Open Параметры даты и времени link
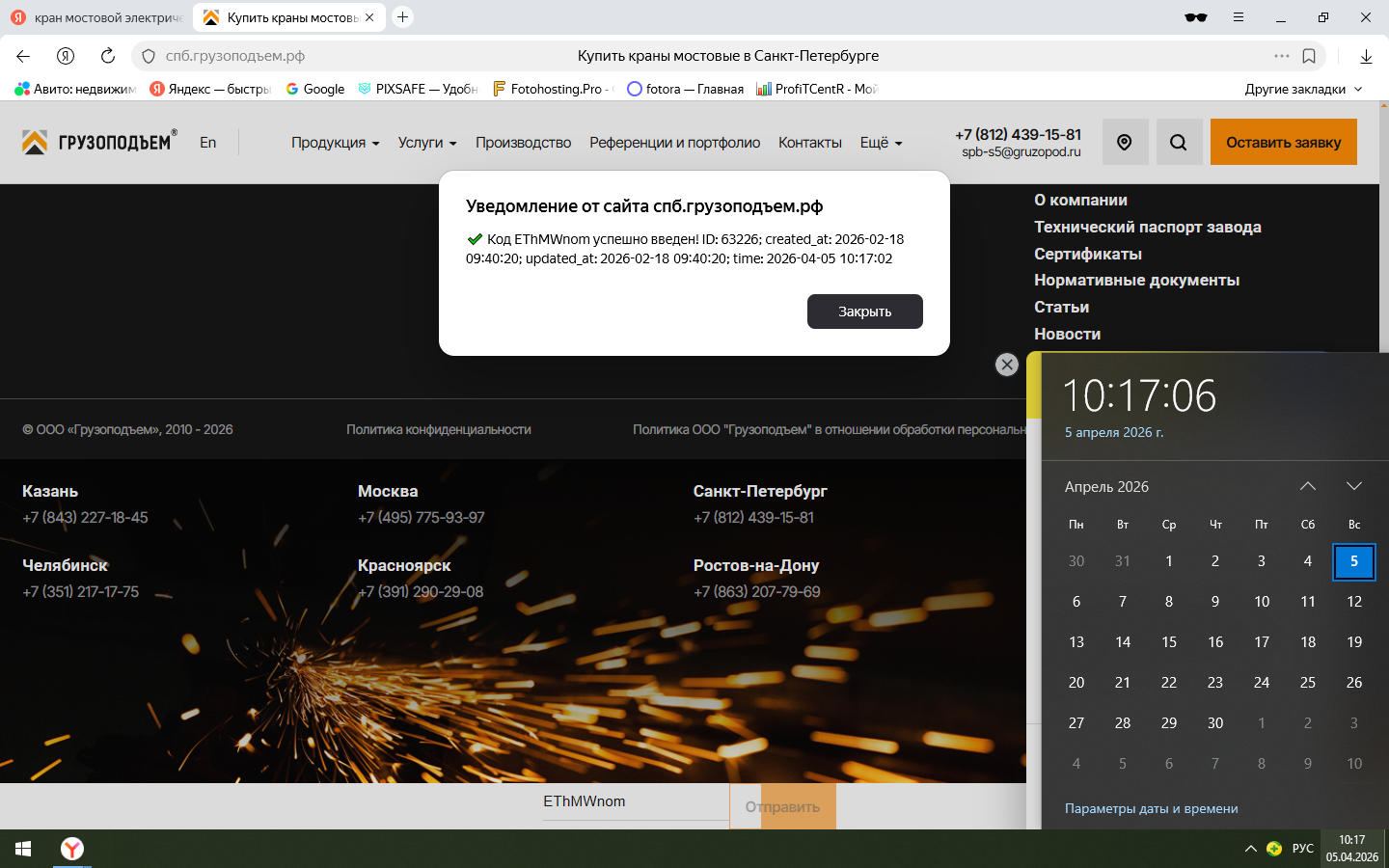This screenshot has width=1389, height=868. (x=1152, y=808)
